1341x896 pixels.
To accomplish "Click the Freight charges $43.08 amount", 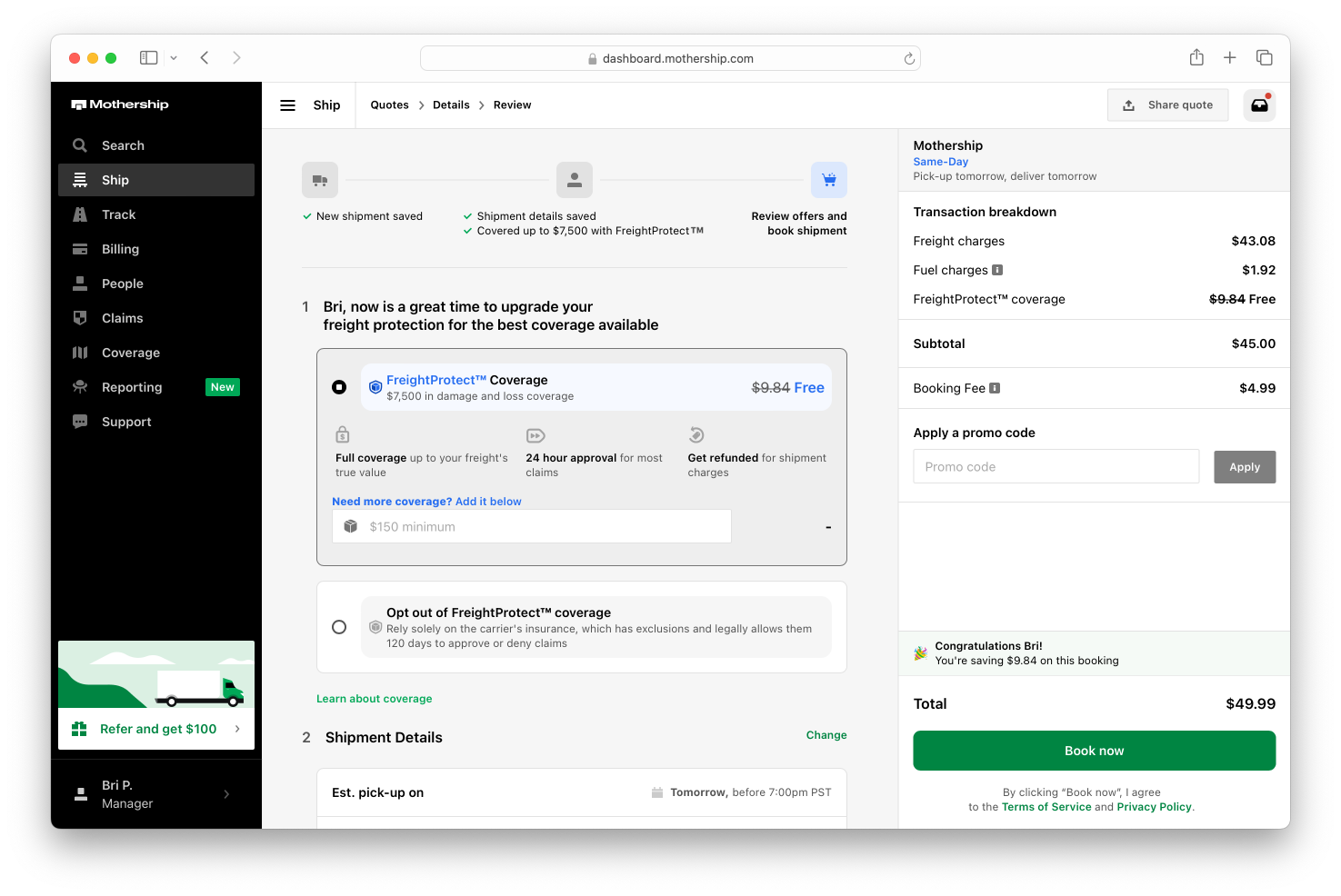I will tap(1253, 241).
